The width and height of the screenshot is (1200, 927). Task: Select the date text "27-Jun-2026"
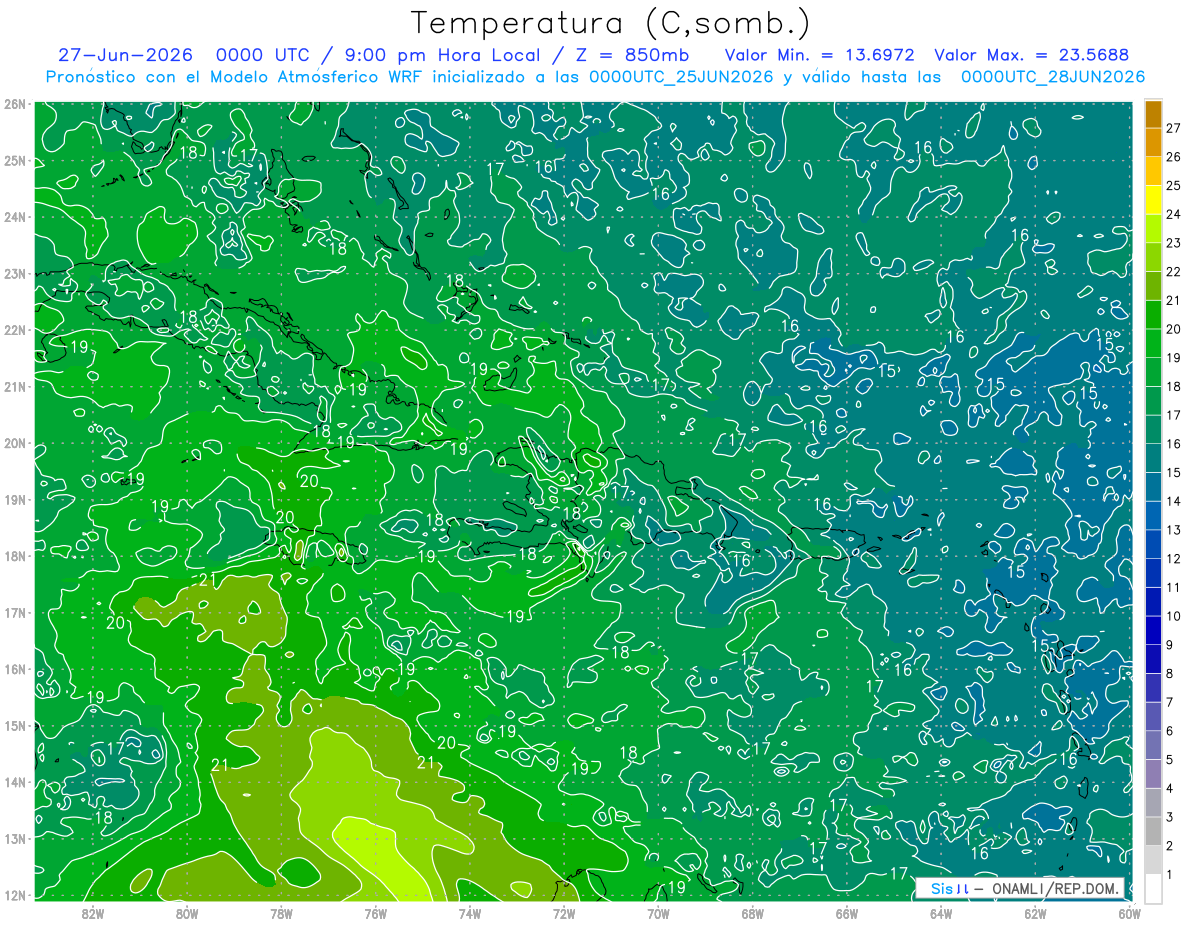coord(124,55)
